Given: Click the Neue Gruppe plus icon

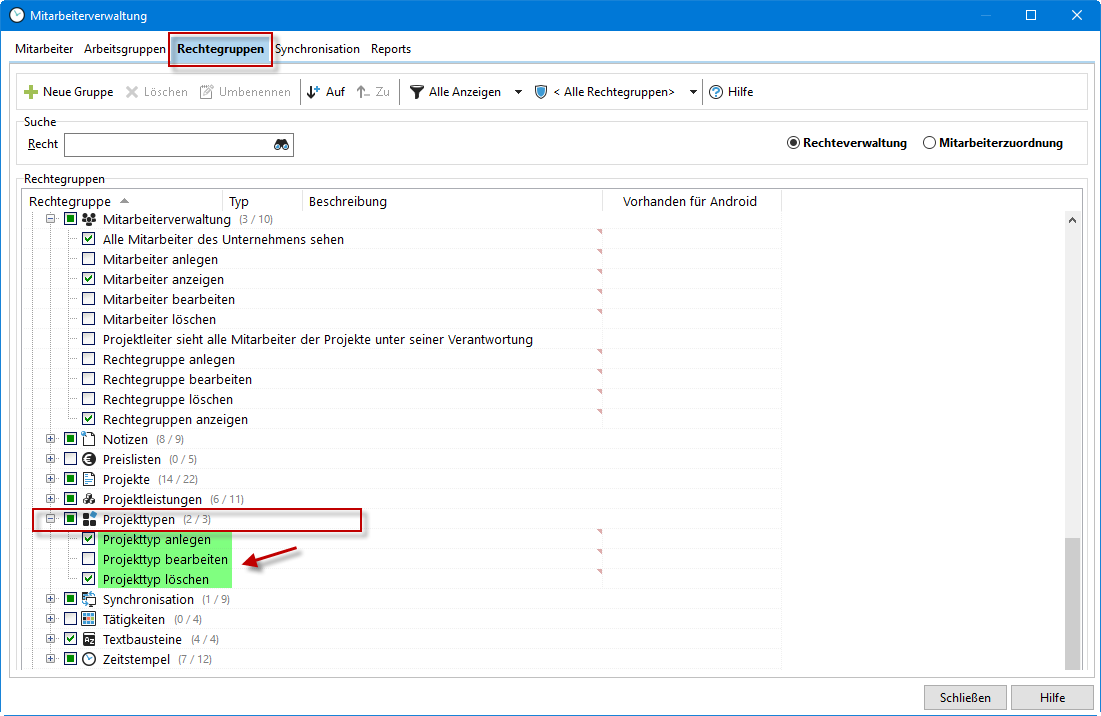Looking at the screenshot, I should [31, 92].
